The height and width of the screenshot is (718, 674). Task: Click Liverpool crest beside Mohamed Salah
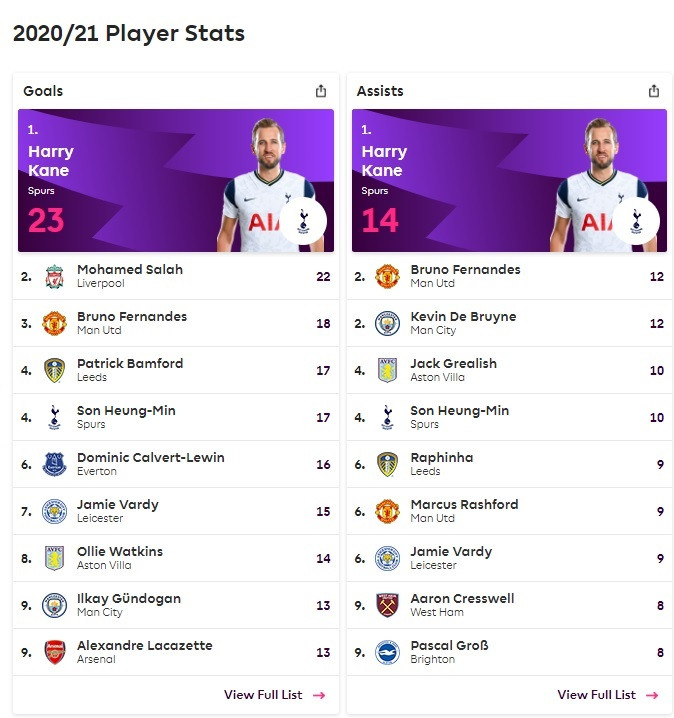click(x=54, y=277)
